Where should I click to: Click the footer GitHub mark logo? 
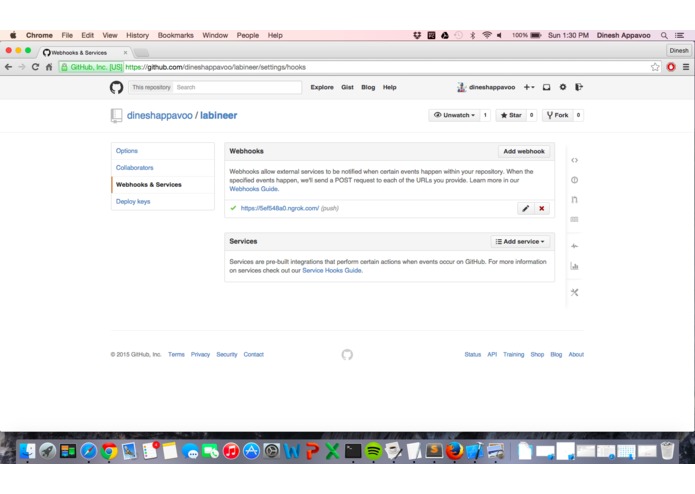coord(347,354)
